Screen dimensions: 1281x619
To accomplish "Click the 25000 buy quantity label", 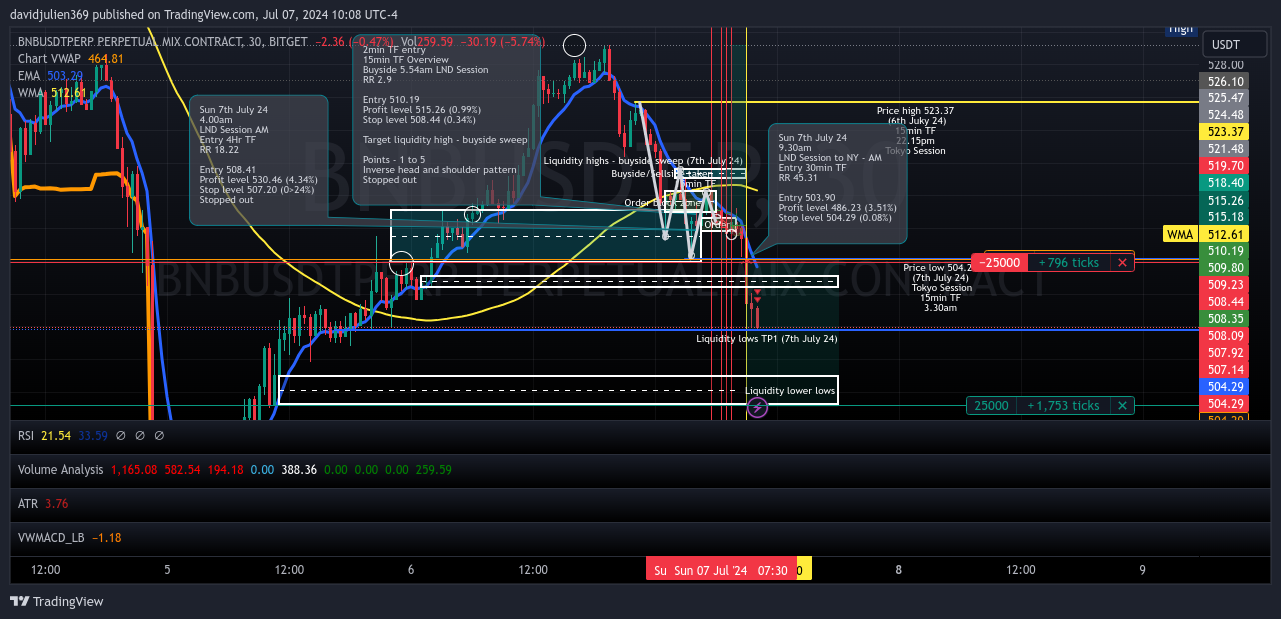I will point(993,405).
